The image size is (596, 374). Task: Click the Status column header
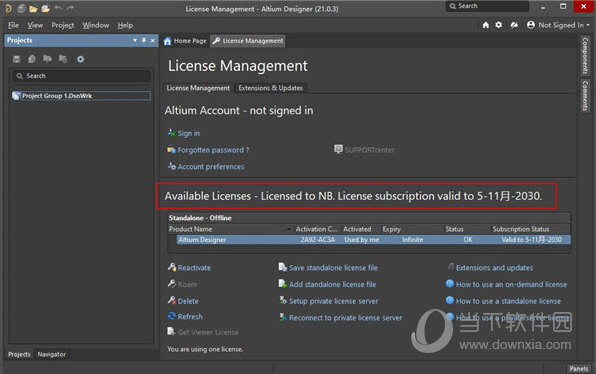[454, 229]
